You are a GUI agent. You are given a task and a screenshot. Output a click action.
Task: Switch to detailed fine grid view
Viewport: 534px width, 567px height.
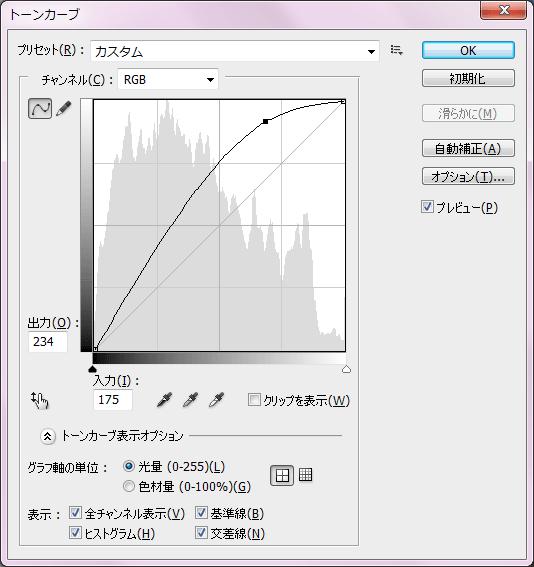306,475
